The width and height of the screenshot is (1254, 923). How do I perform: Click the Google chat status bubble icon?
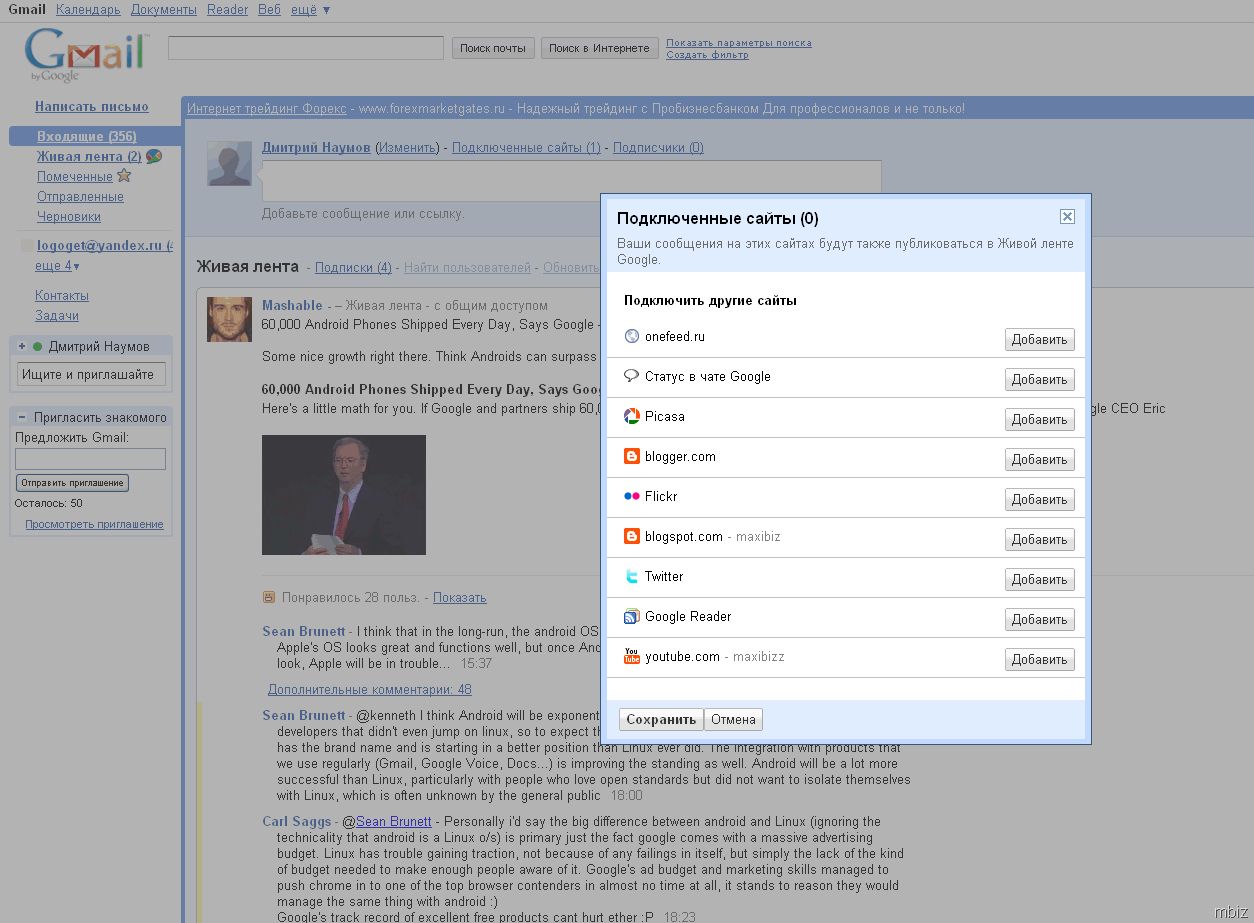[631, 377]
